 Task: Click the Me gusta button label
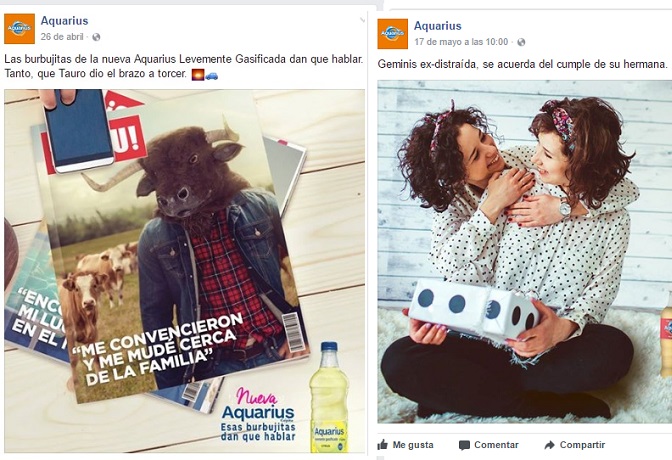(x=413, y=445)
